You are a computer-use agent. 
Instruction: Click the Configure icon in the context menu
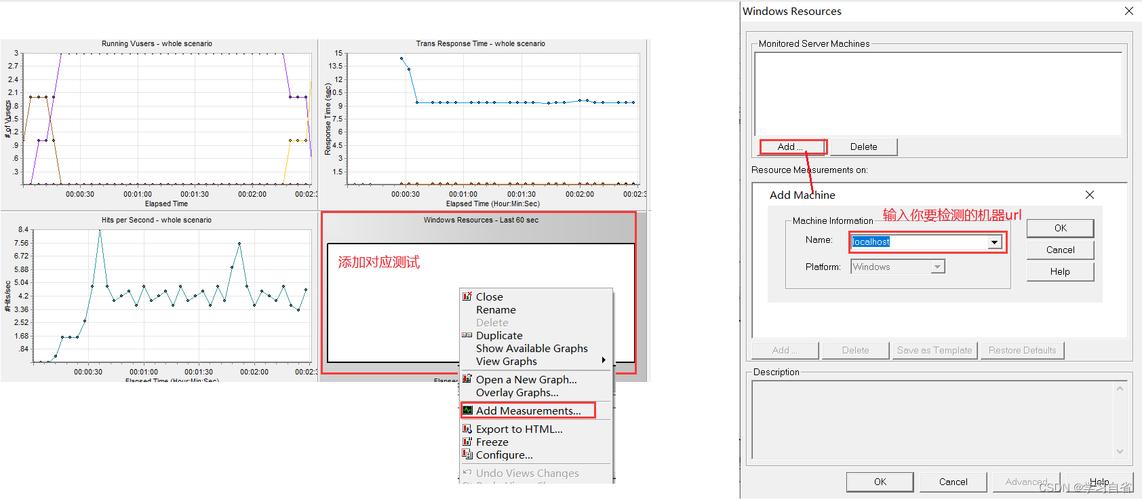[467, 455]
